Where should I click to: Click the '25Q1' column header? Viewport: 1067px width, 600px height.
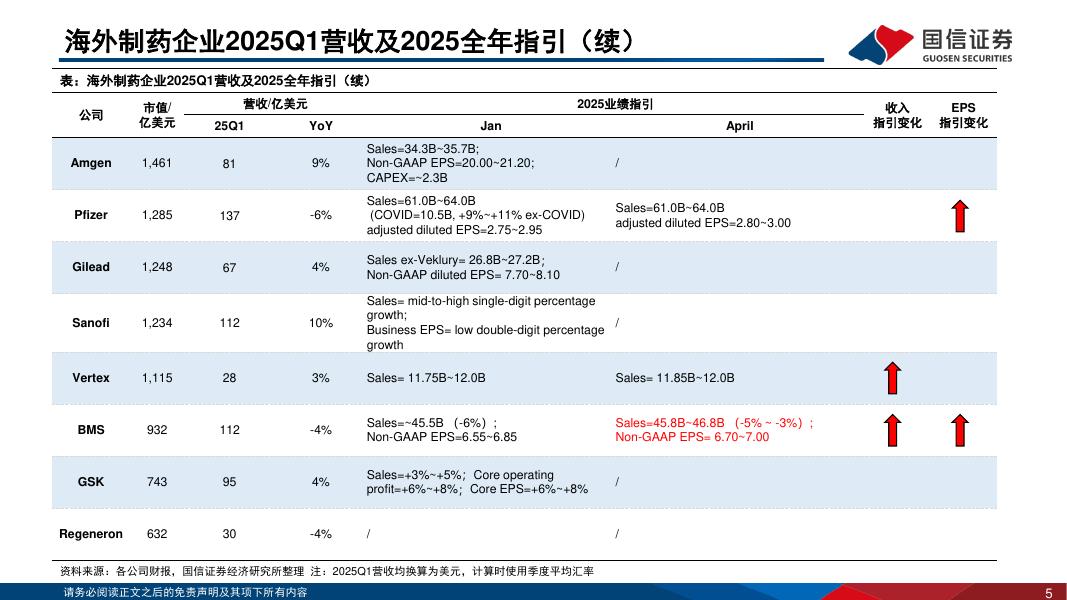[x=229, y=126]
